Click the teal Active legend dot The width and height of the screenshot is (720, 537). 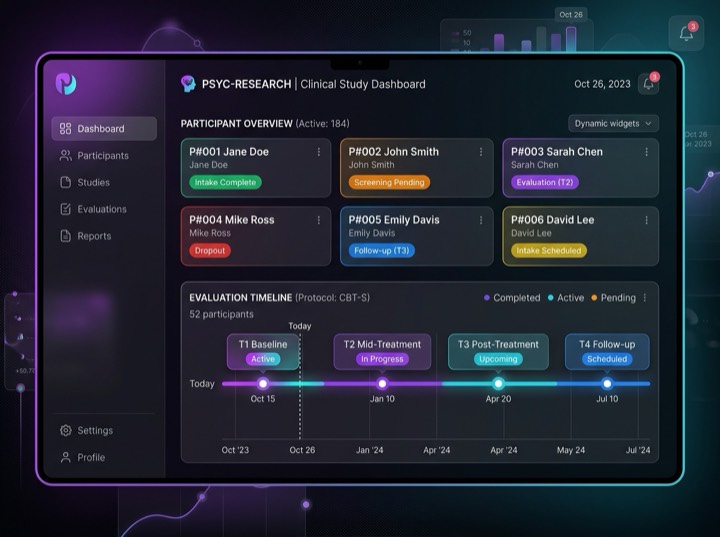pos(551,298)
